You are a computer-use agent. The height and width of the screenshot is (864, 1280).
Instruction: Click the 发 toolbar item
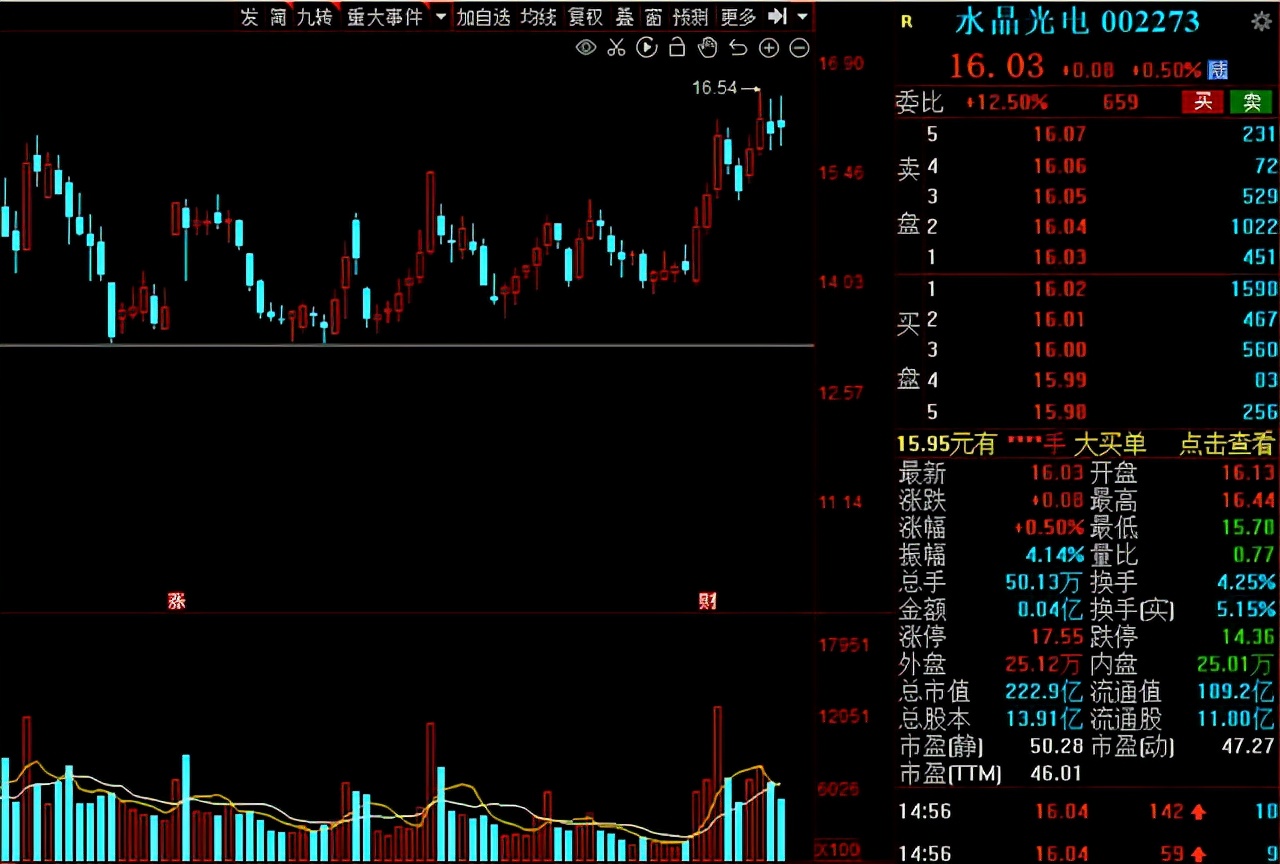(x=249, y=17)
